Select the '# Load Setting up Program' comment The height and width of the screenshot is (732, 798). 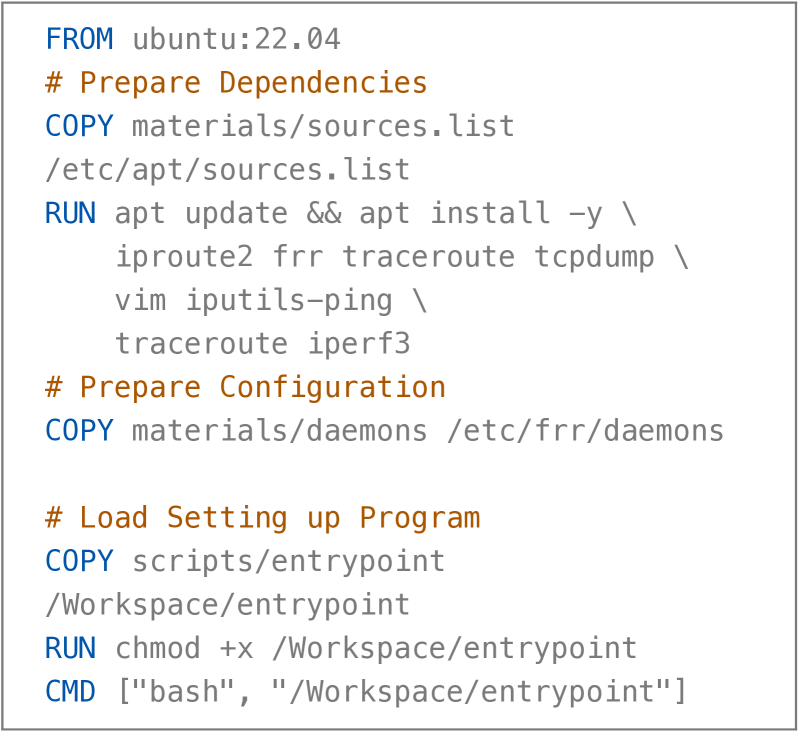point(262,518)
